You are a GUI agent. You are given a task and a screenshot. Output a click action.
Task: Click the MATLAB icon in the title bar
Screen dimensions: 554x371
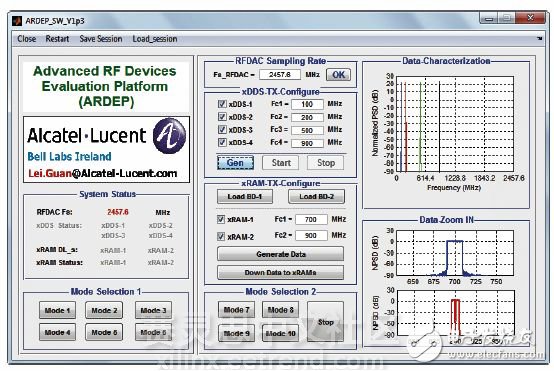click(x=17, y=21)
